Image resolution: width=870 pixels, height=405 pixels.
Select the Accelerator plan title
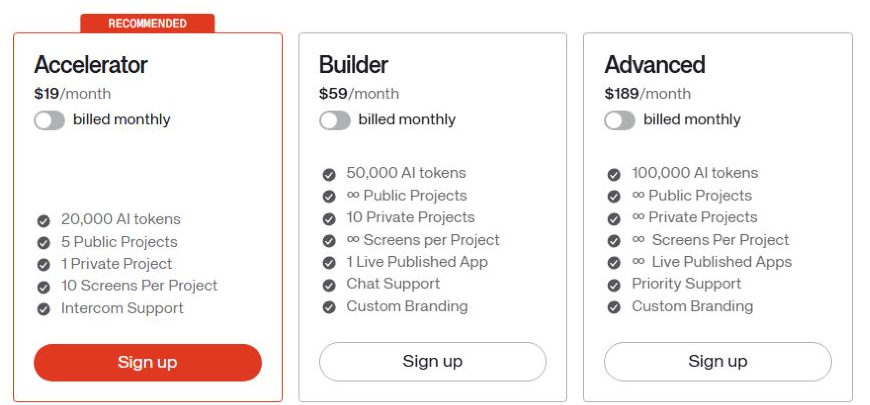point(91,65)
